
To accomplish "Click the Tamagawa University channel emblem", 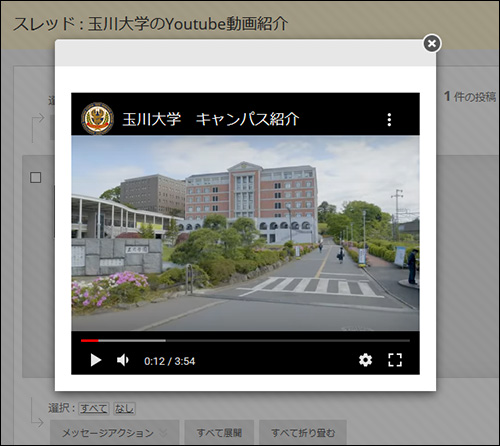I will pos(97,118).
